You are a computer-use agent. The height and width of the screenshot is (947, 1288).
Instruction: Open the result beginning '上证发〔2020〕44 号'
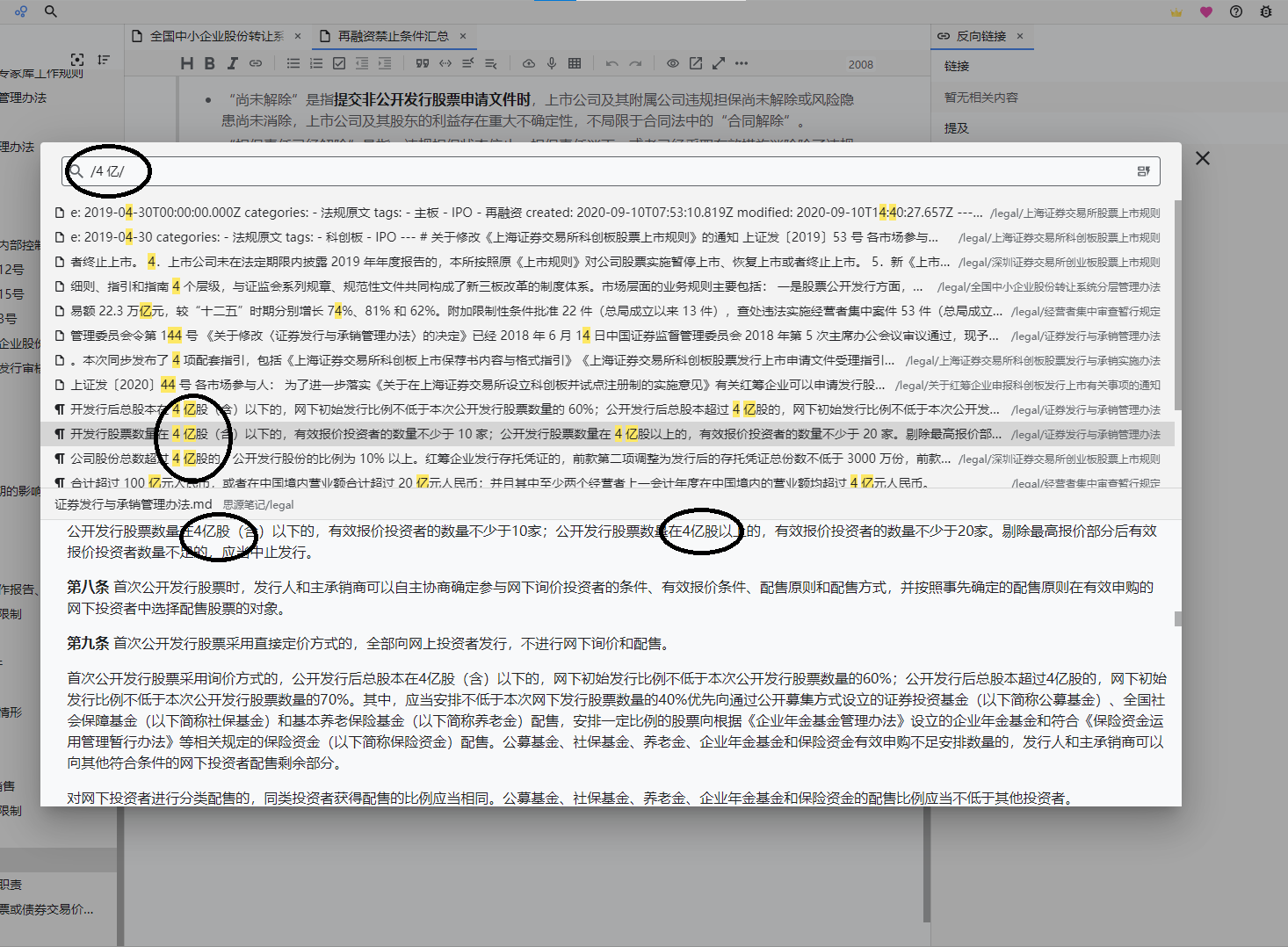[607, 385]
